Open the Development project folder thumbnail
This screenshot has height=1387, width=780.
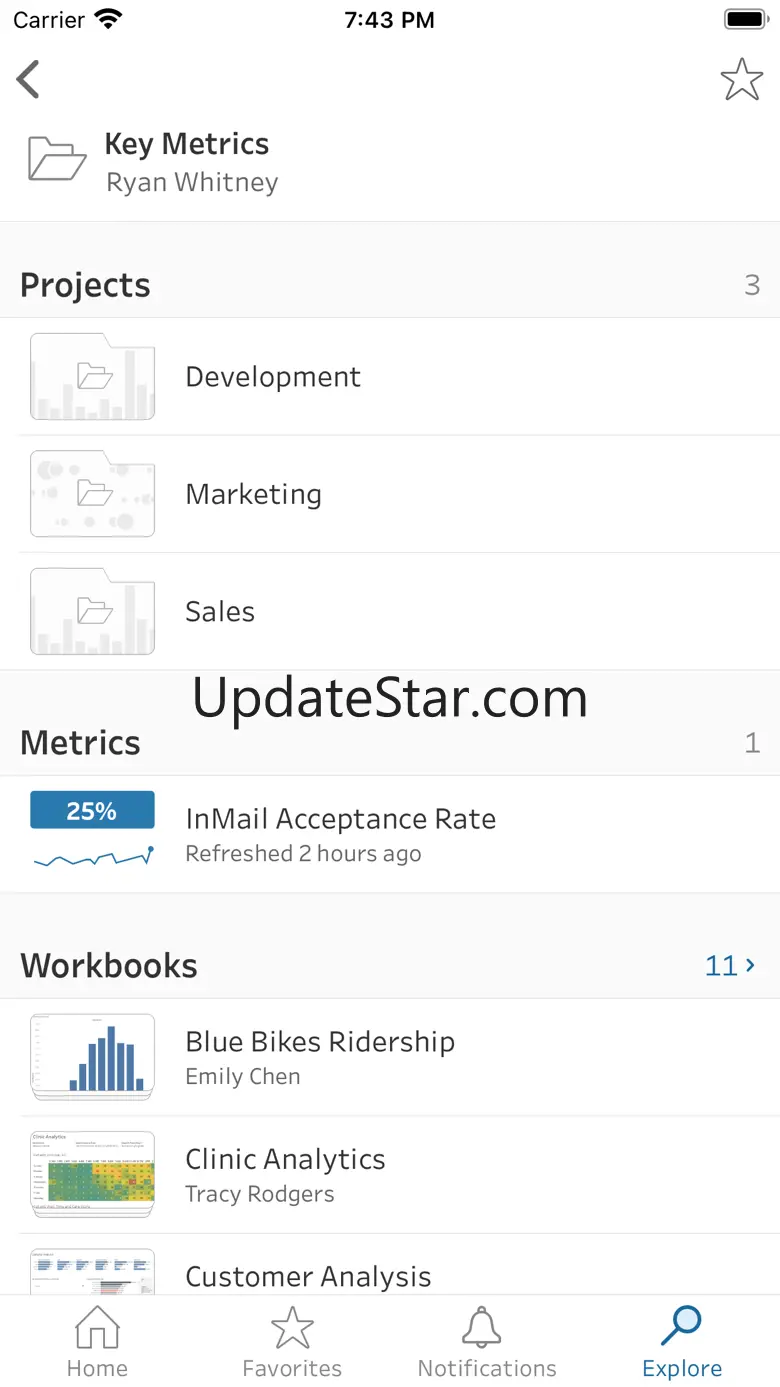92,377
